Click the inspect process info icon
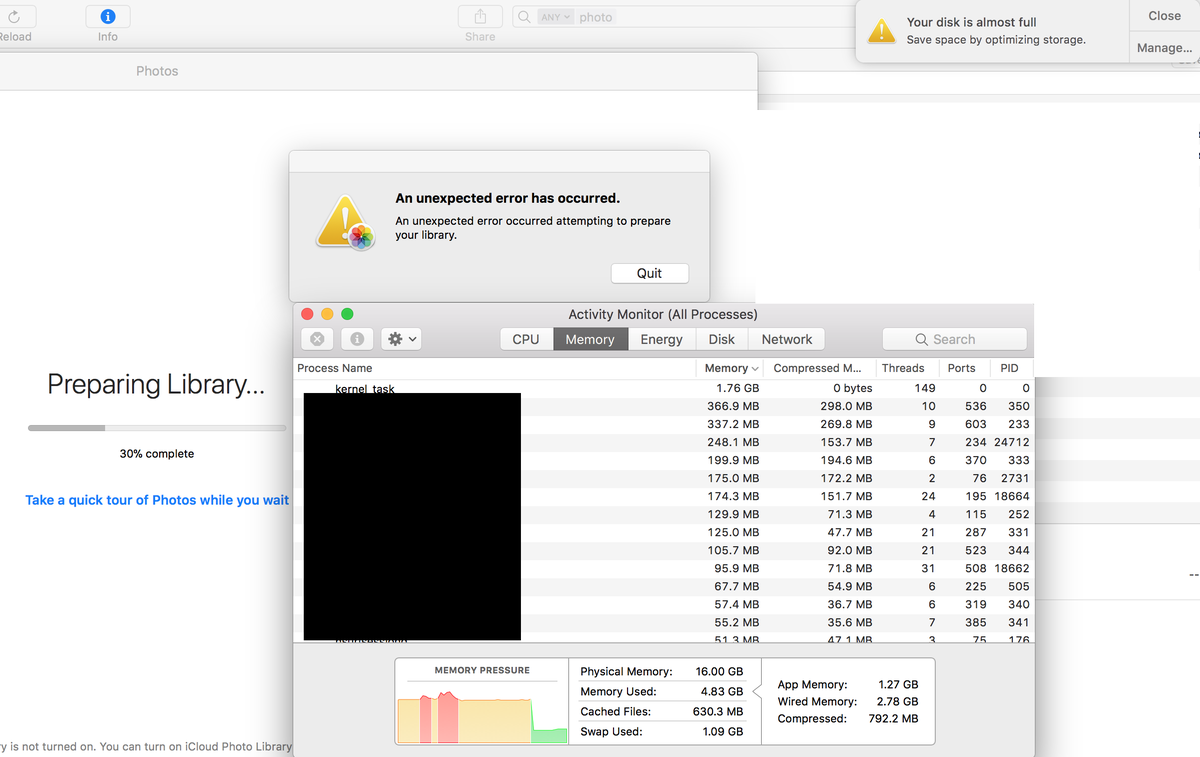The image size is (1200, 757). coord(357,339)
